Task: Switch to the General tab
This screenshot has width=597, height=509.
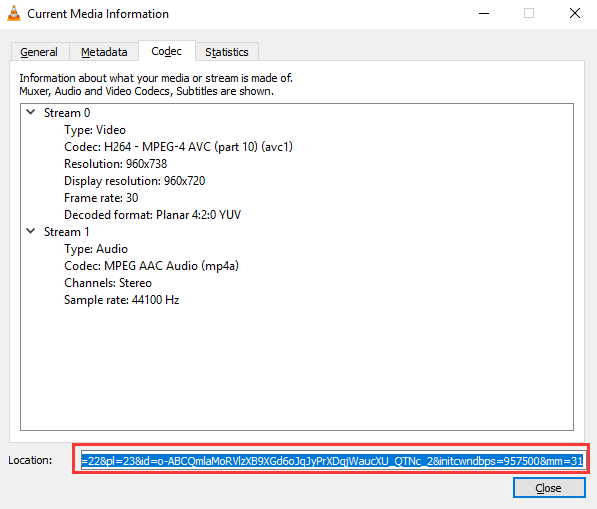Action: point(39,52)
